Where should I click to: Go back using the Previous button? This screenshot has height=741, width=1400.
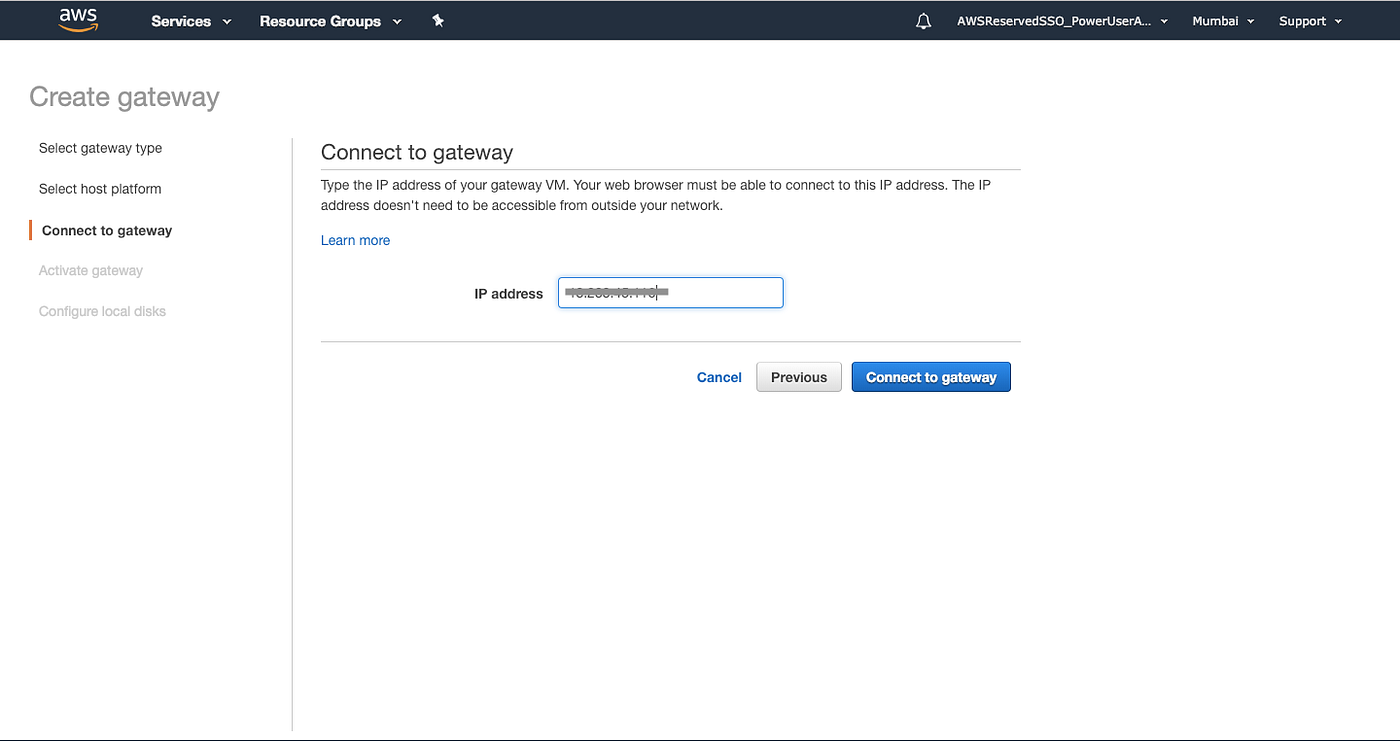pos(798,377)
